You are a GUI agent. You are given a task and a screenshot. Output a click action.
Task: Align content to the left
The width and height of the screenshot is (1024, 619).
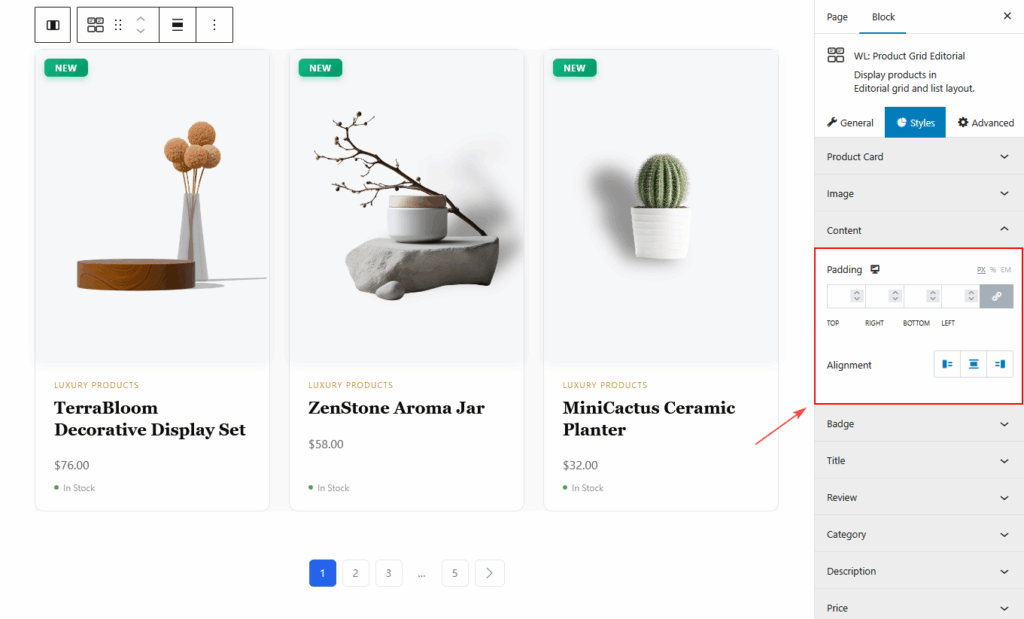(947, 365)
